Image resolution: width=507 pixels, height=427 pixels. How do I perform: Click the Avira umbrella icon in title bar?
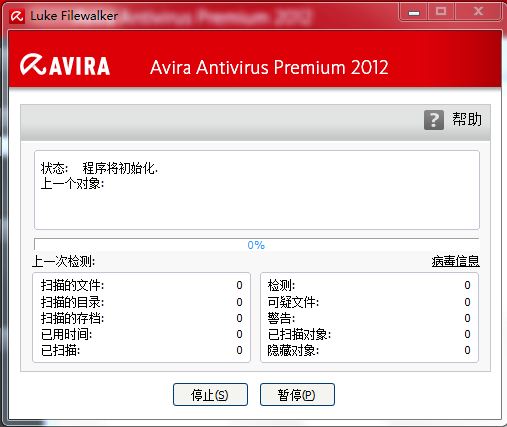coord(17,16)
